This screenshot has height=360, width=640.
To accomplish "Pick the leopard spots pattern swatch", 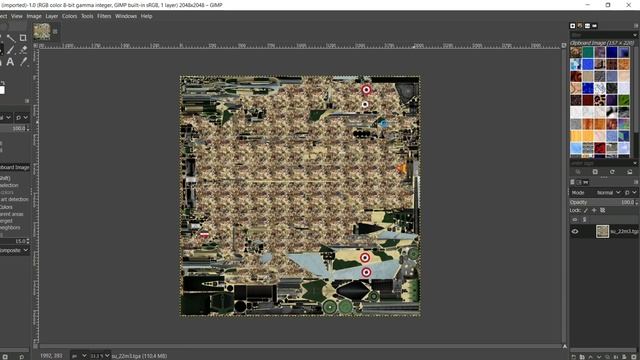I will [600, 100].
